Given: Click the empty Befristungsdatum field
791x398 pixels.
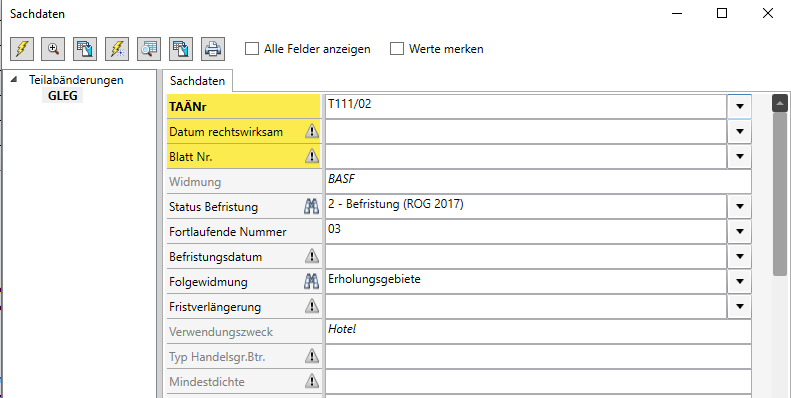Looking at the screenshot, I should (526, 256).
